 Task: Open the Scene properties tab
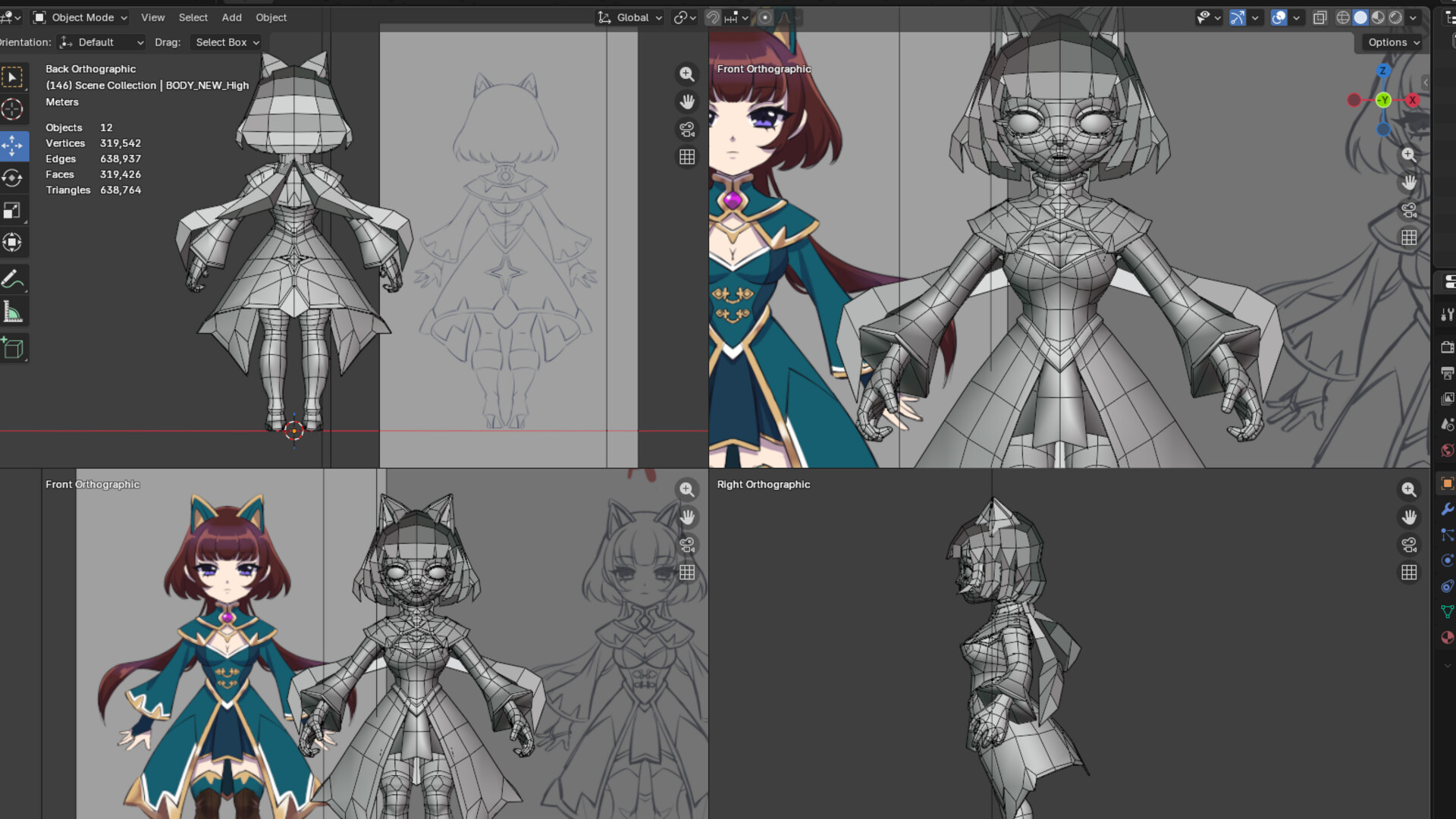tap(1447, 425)
